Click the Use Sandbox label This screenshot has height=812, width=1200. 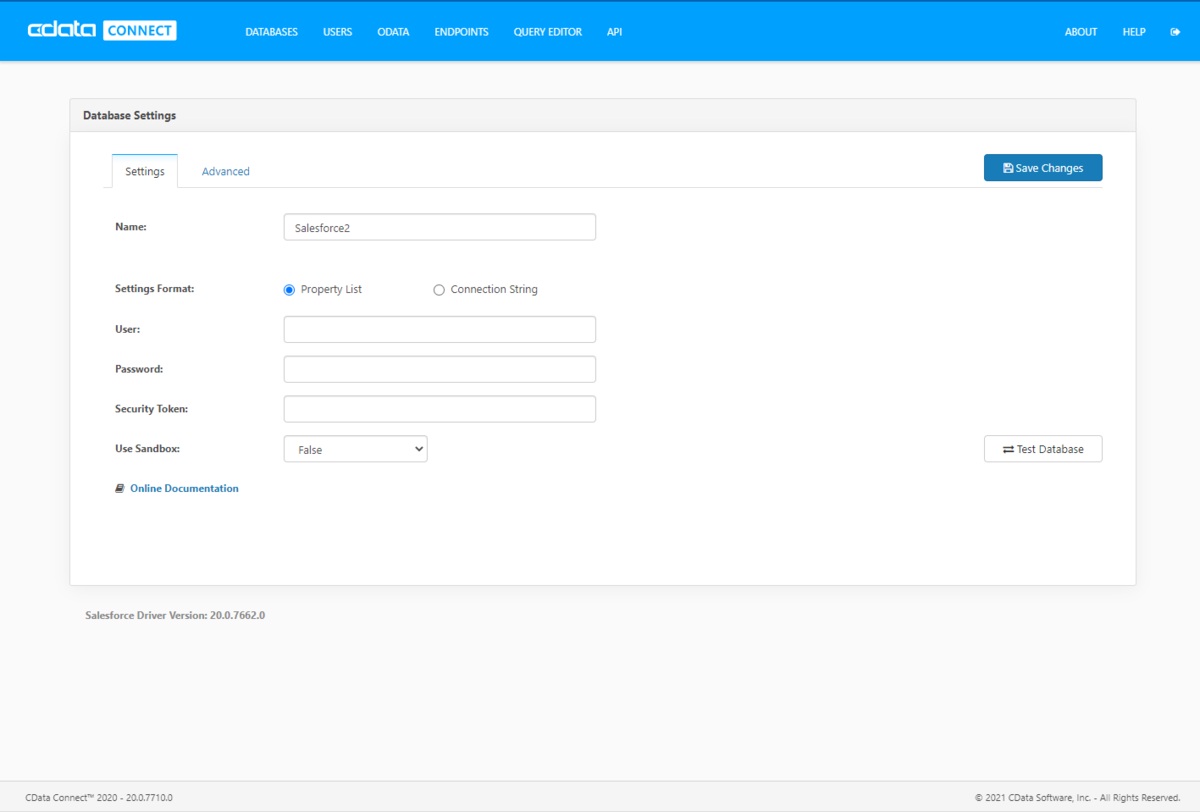pyautogui.click(x=147, y=449)
